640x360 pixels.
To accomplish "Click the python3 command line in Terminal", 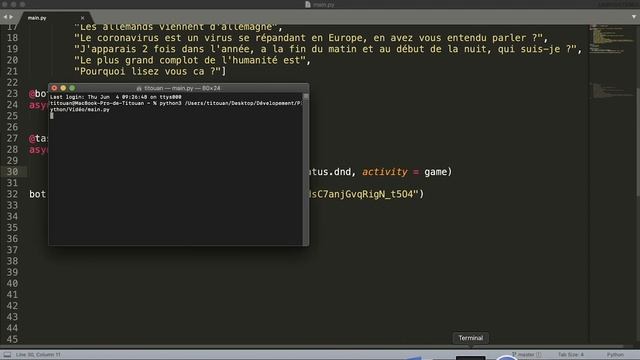I will tap(176, 106).
